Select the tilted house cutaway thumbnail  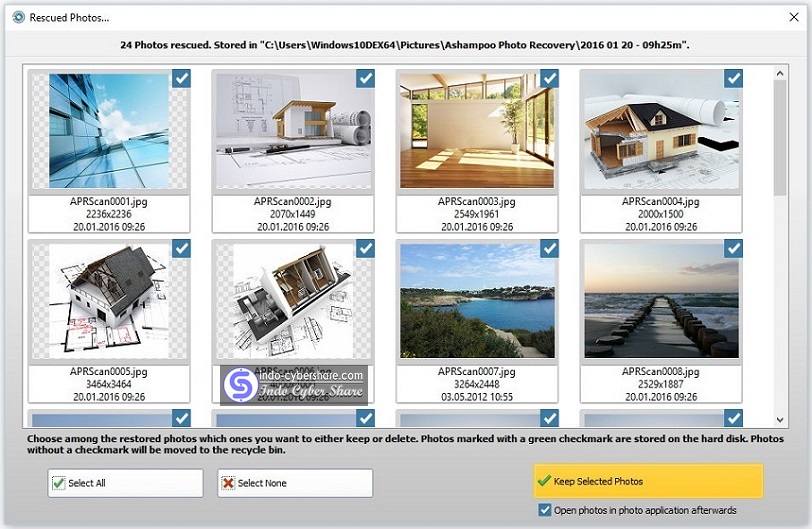tap(293, 301)
